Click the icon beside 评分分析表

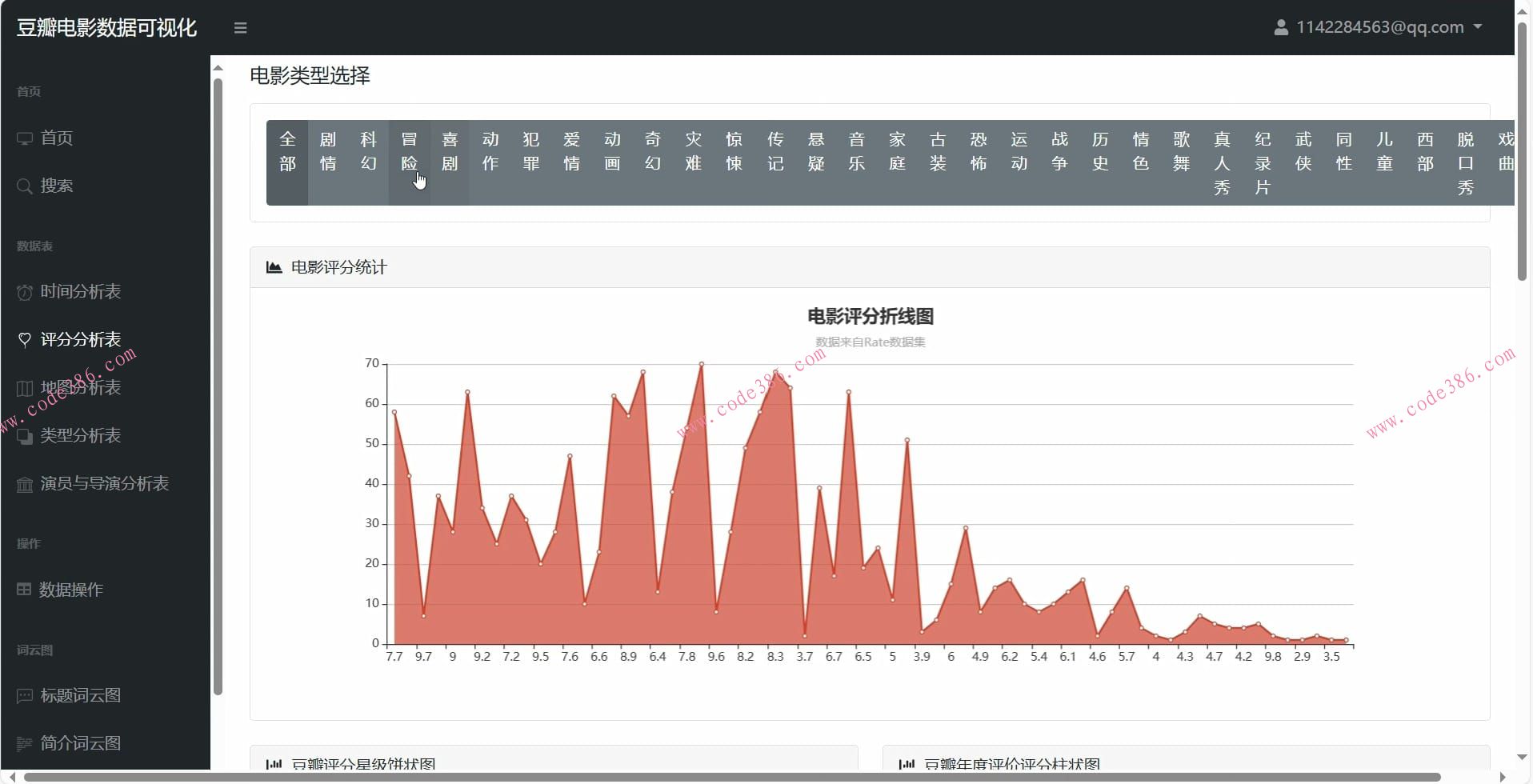(25, 340)
